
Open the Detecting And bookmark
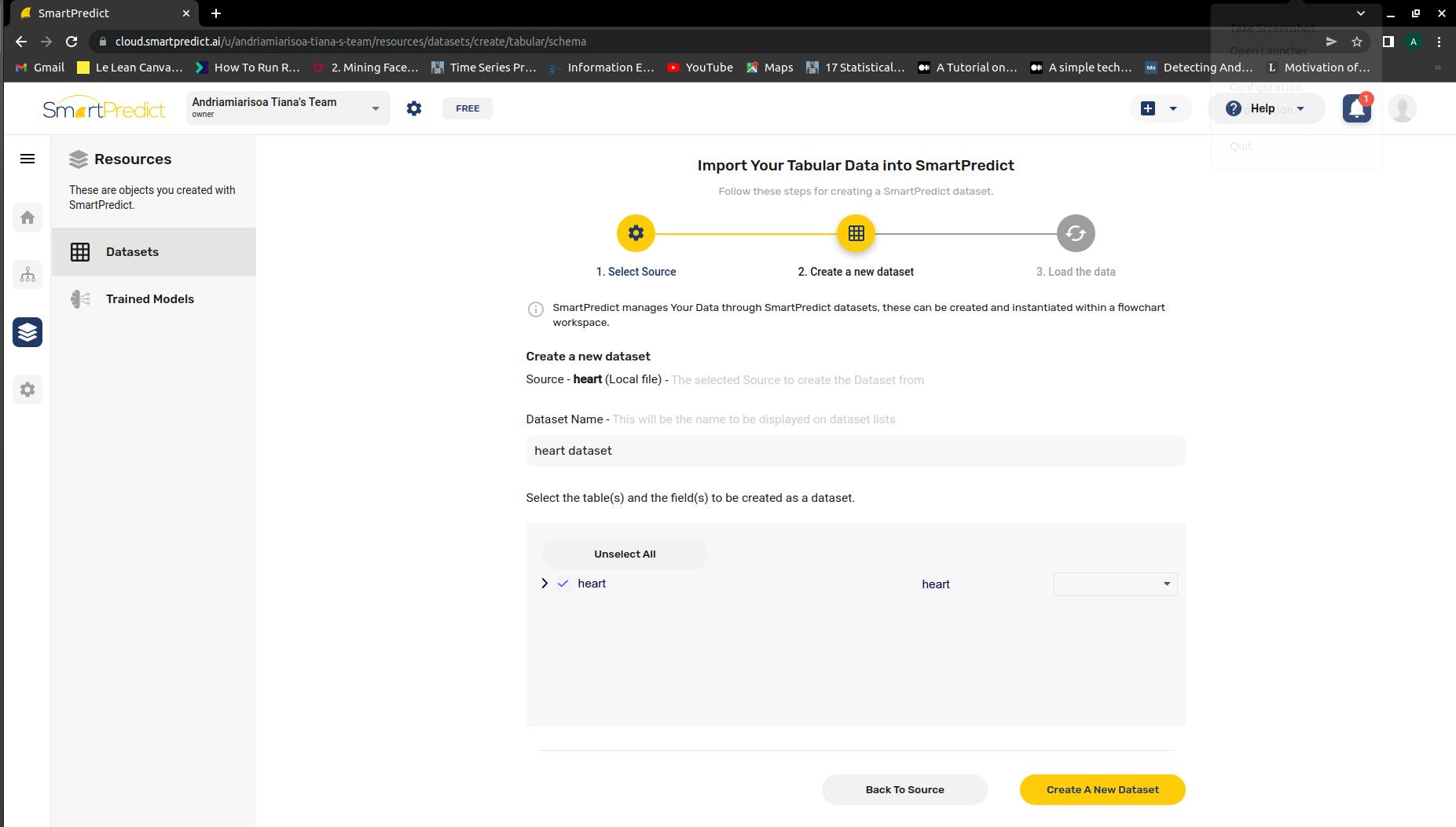tap(1199, 68)
